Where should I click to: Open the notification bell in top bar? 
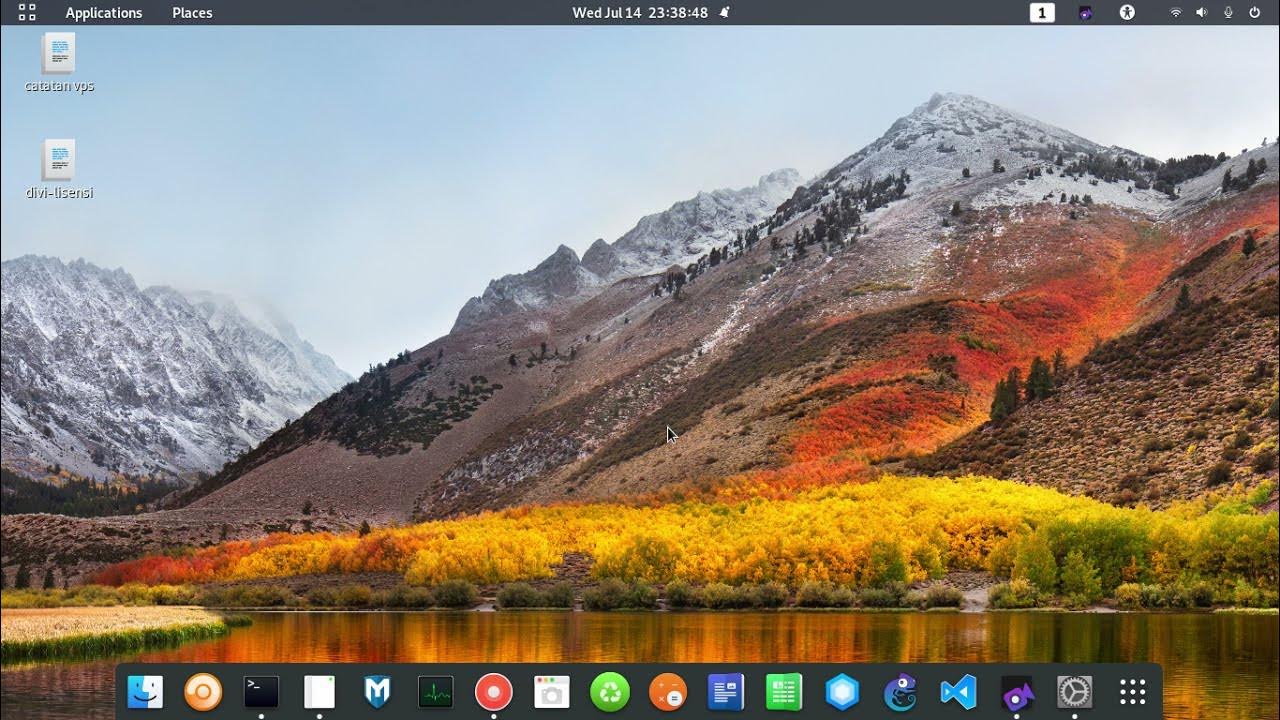724,12
